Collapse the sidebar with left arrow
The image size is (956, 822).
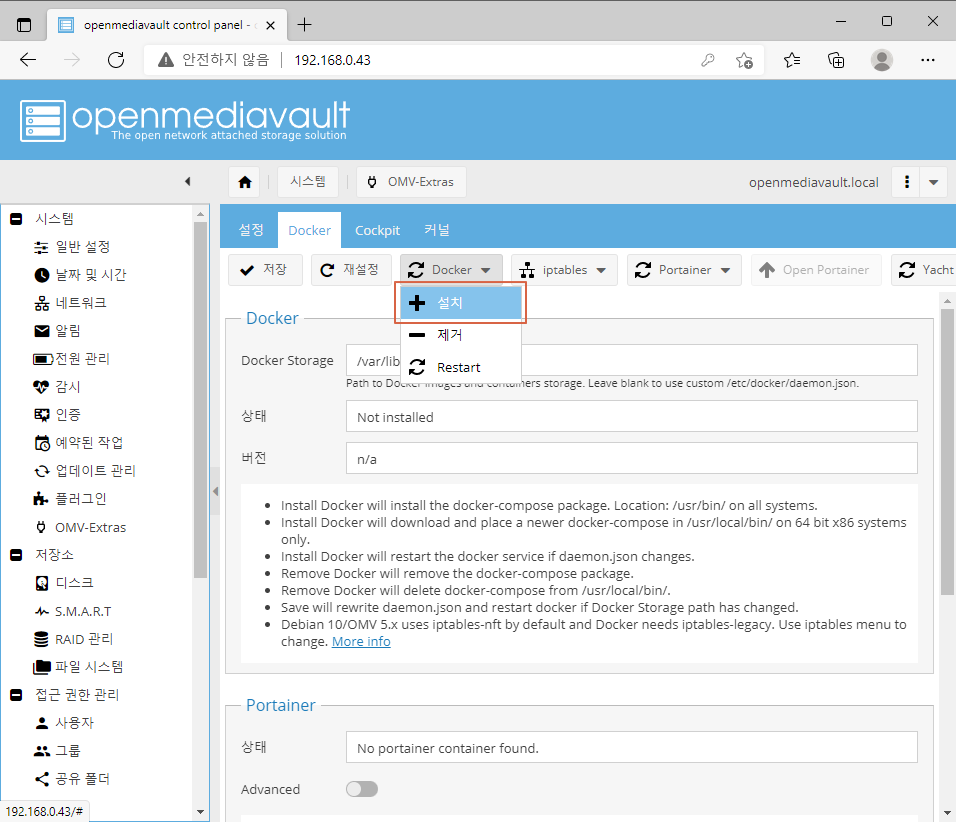[188, 182]
